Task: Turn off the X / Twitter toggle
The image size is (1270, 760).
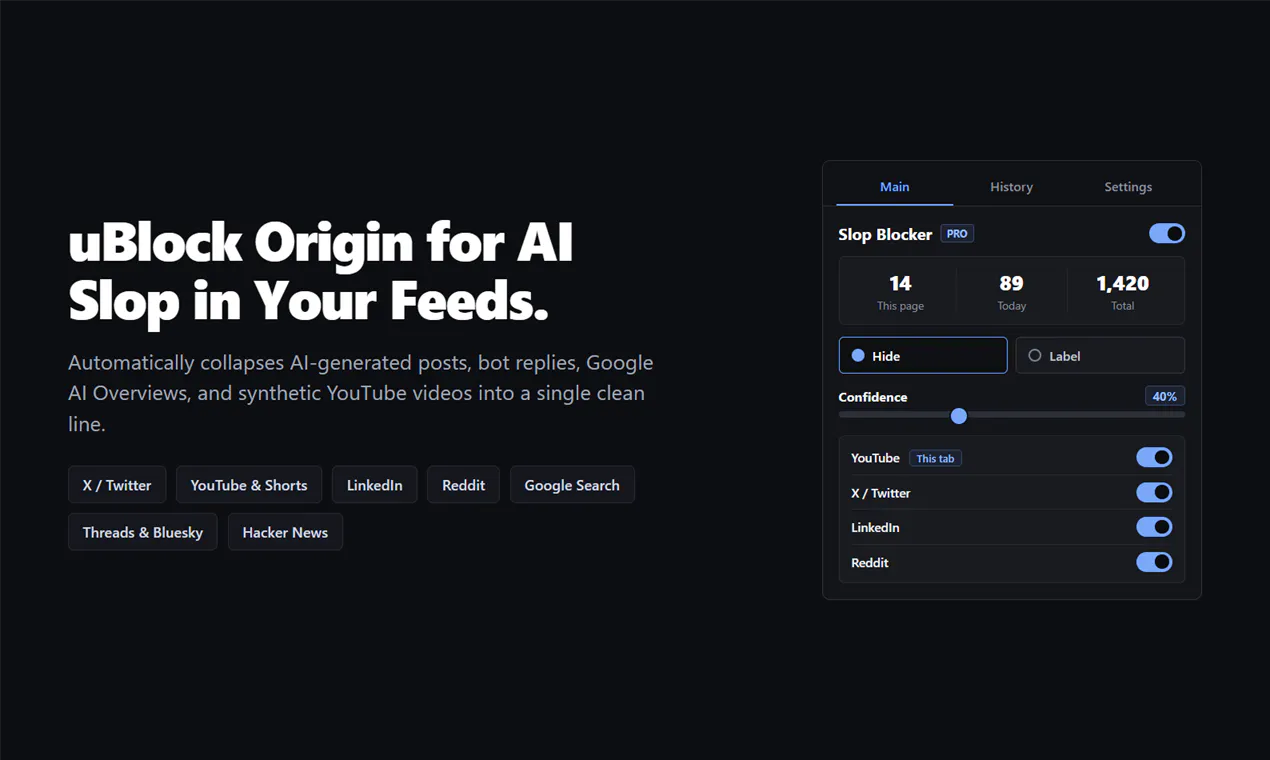Action: pos(1154,492)
